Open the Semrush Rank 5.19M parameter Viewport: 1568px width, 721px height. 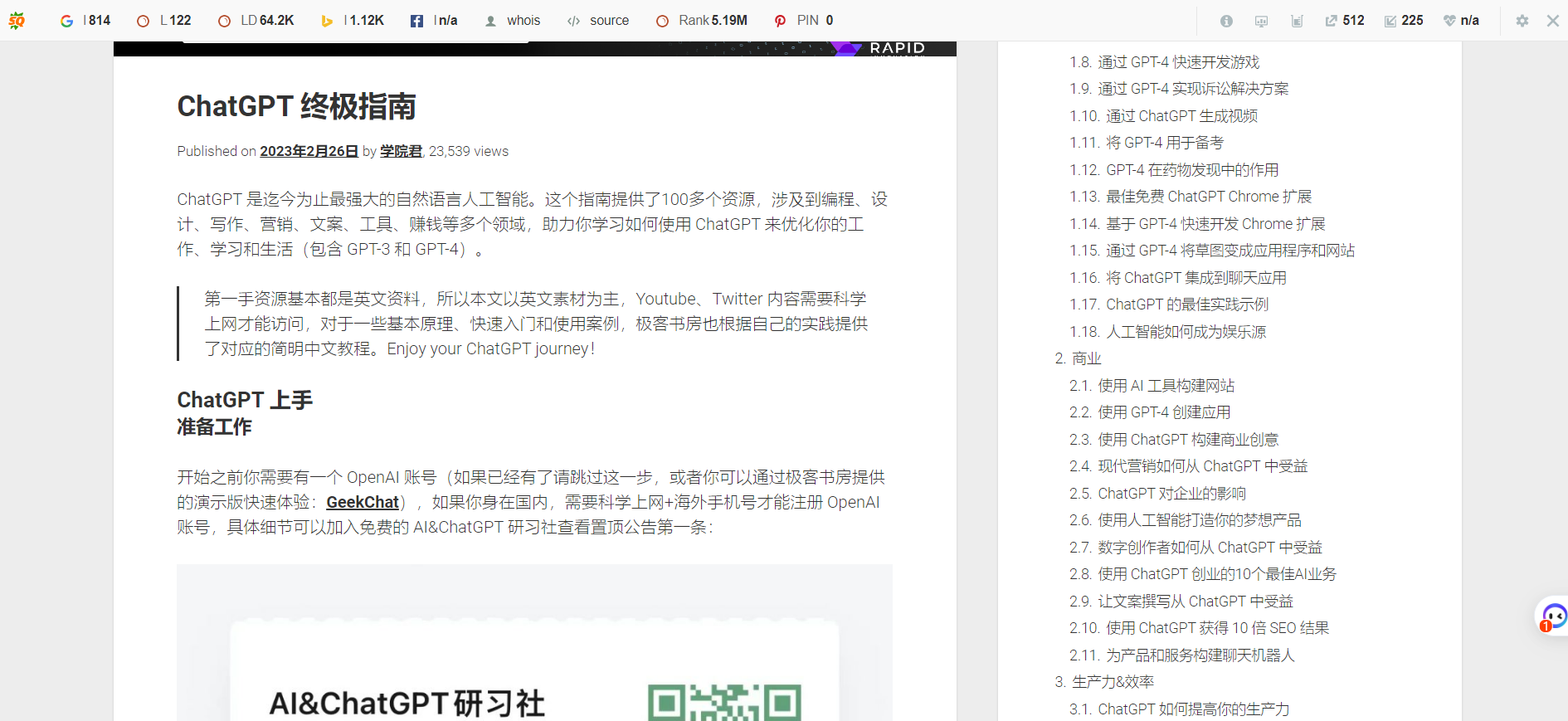coord(702,21)
